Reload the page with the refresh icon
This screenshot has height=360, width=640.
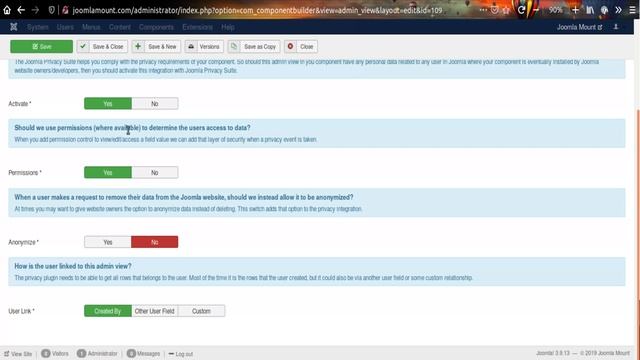coord(521,10)
